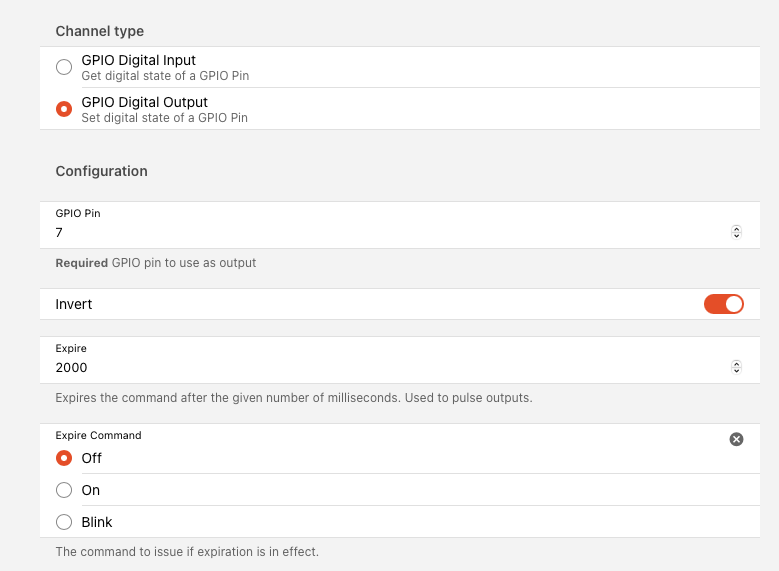Decrease the Expire value with down arrow
The height and width of the screenshot is (571, 779).
(x=736, y=370)
